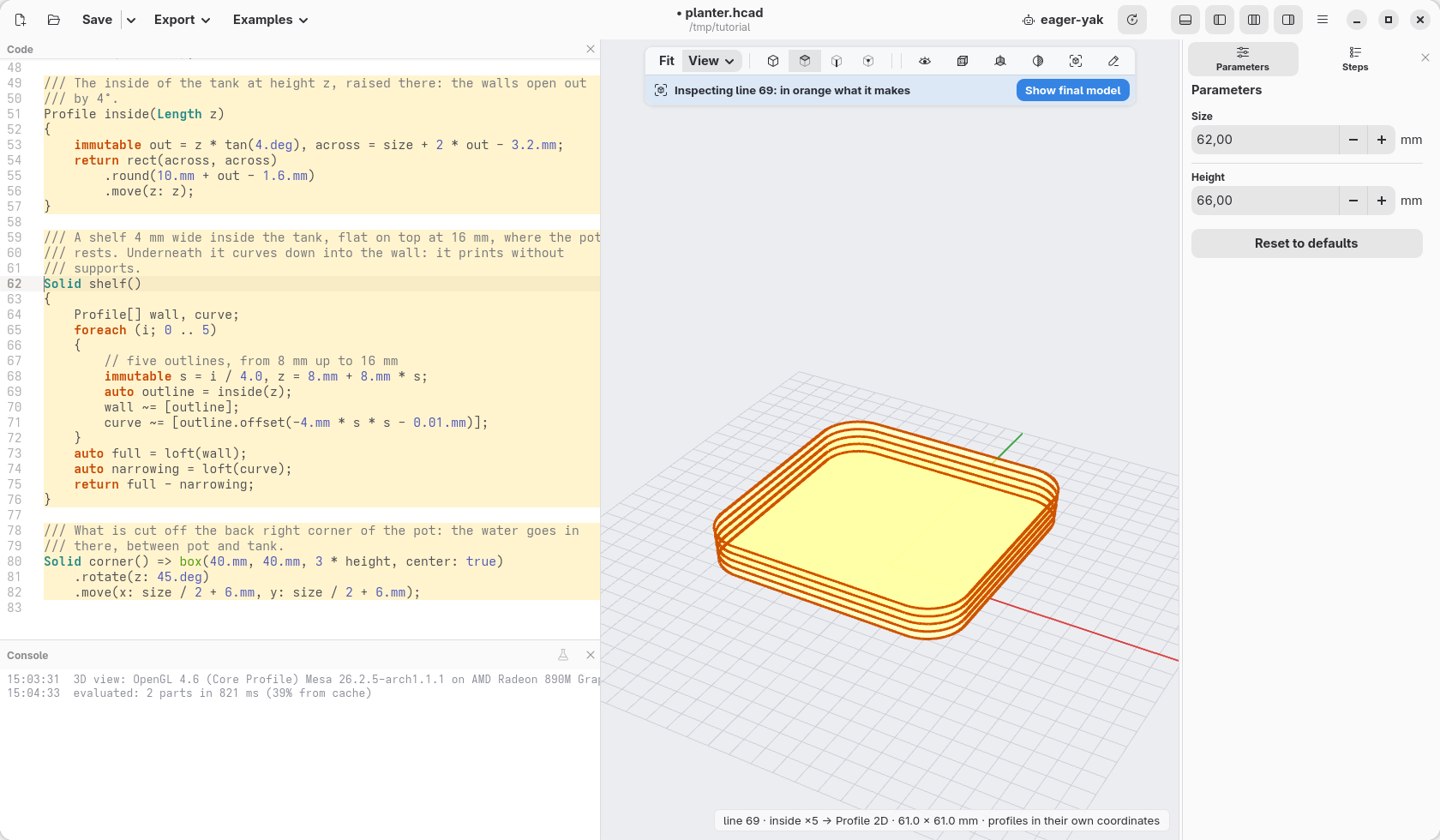Click the flask icon in Console header

[x=563, y=655]
